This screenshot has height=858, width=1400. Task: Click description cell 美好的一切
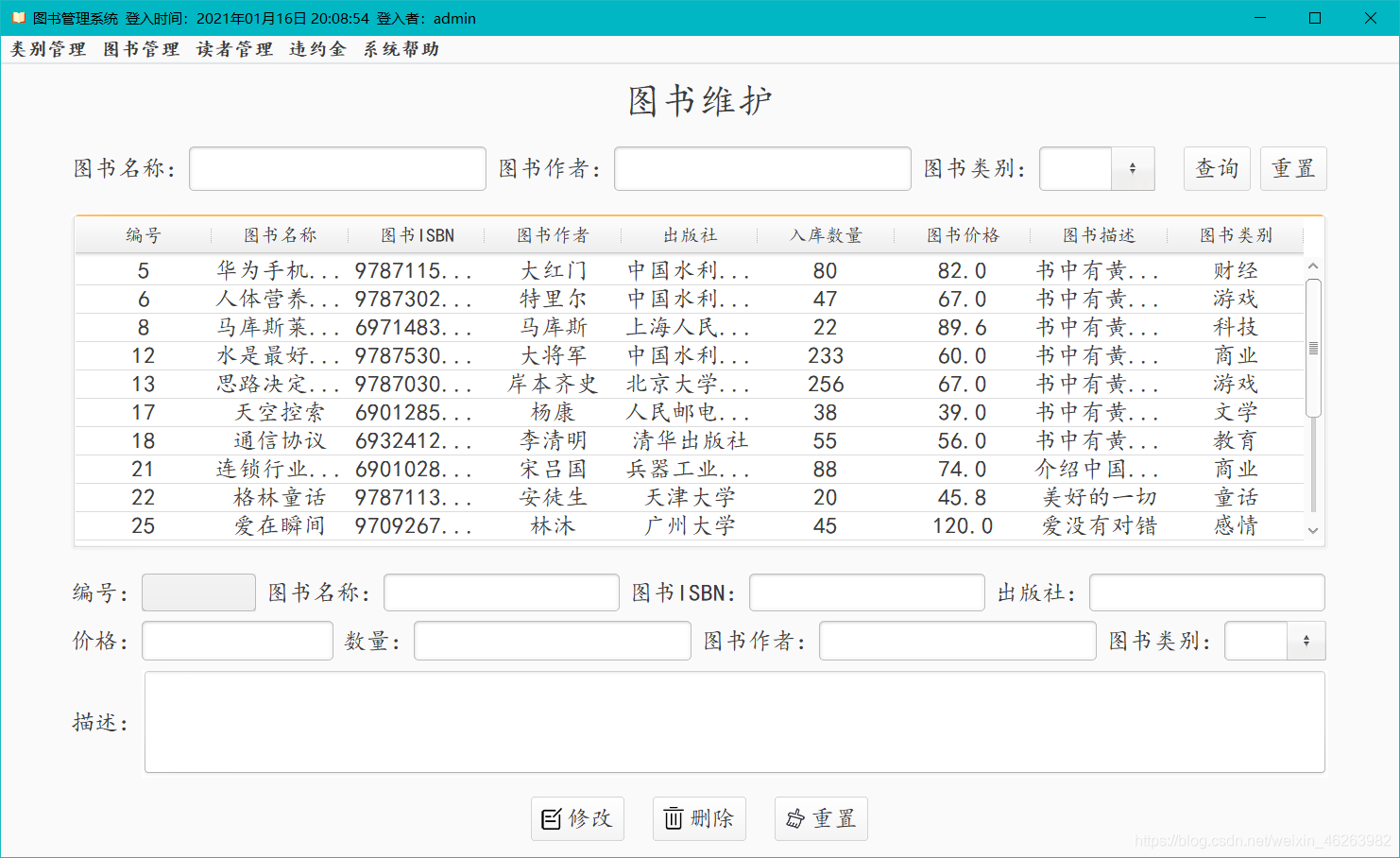click(x=1099, y=498)
